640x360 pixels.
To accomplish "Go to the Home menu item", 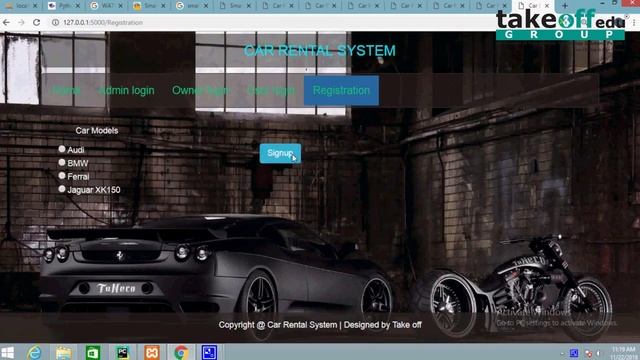I will 66,90.
